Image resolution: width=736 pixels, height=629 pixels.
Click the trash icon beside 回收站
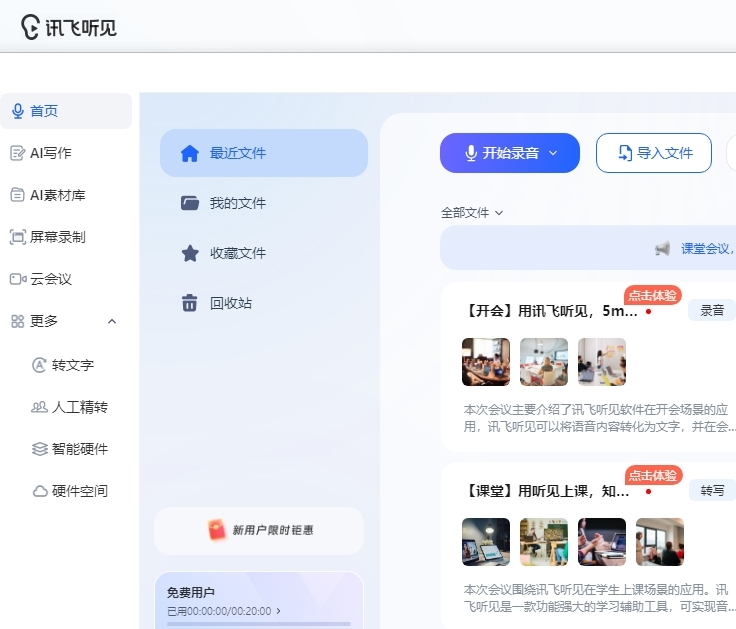[x=190, y=303]
